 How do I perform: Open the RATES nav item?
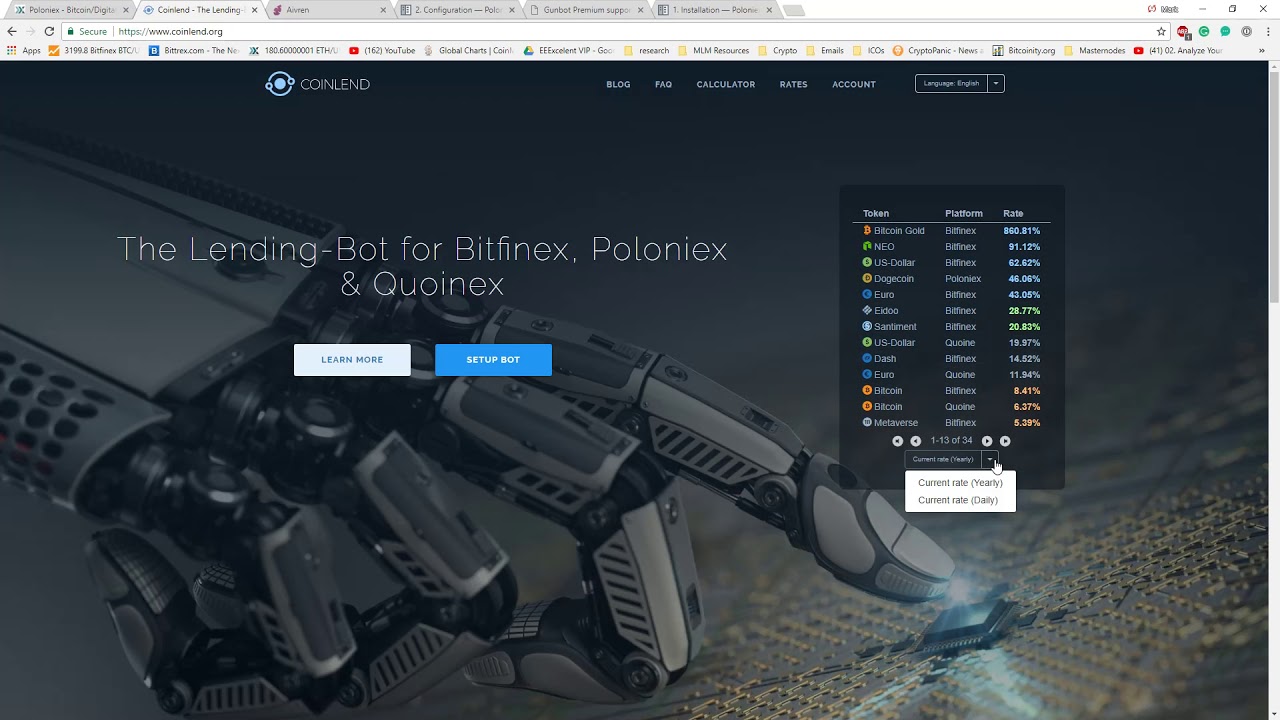pos(793,84)
